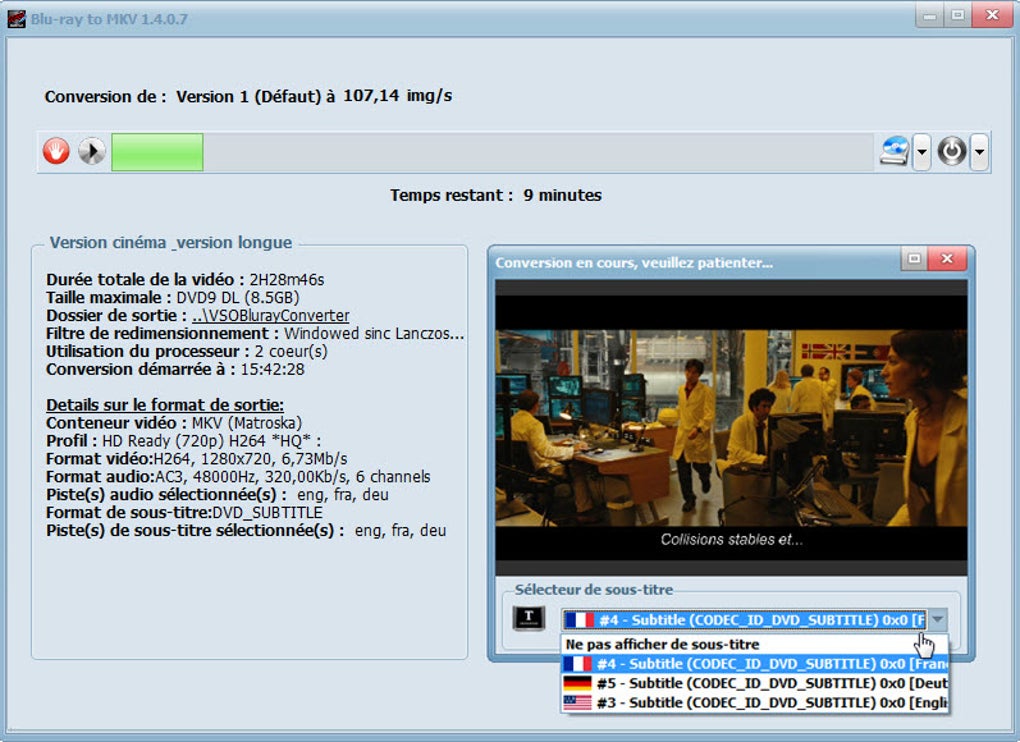Click 'Filtre de redimensionnement' line

(x=255, y=334)
